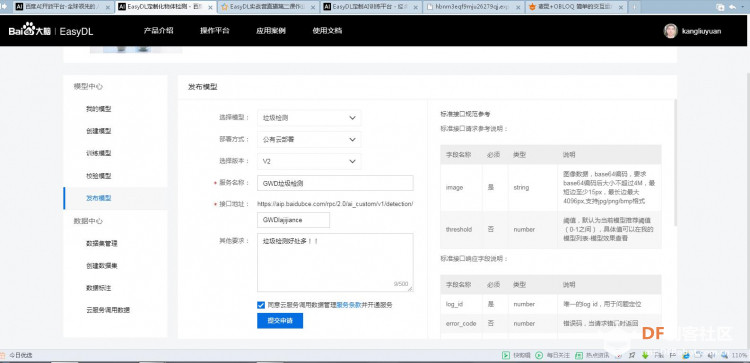Click the new tab plus button
The height and width of the screenshot is (363, 750).
tap(635, 7)
